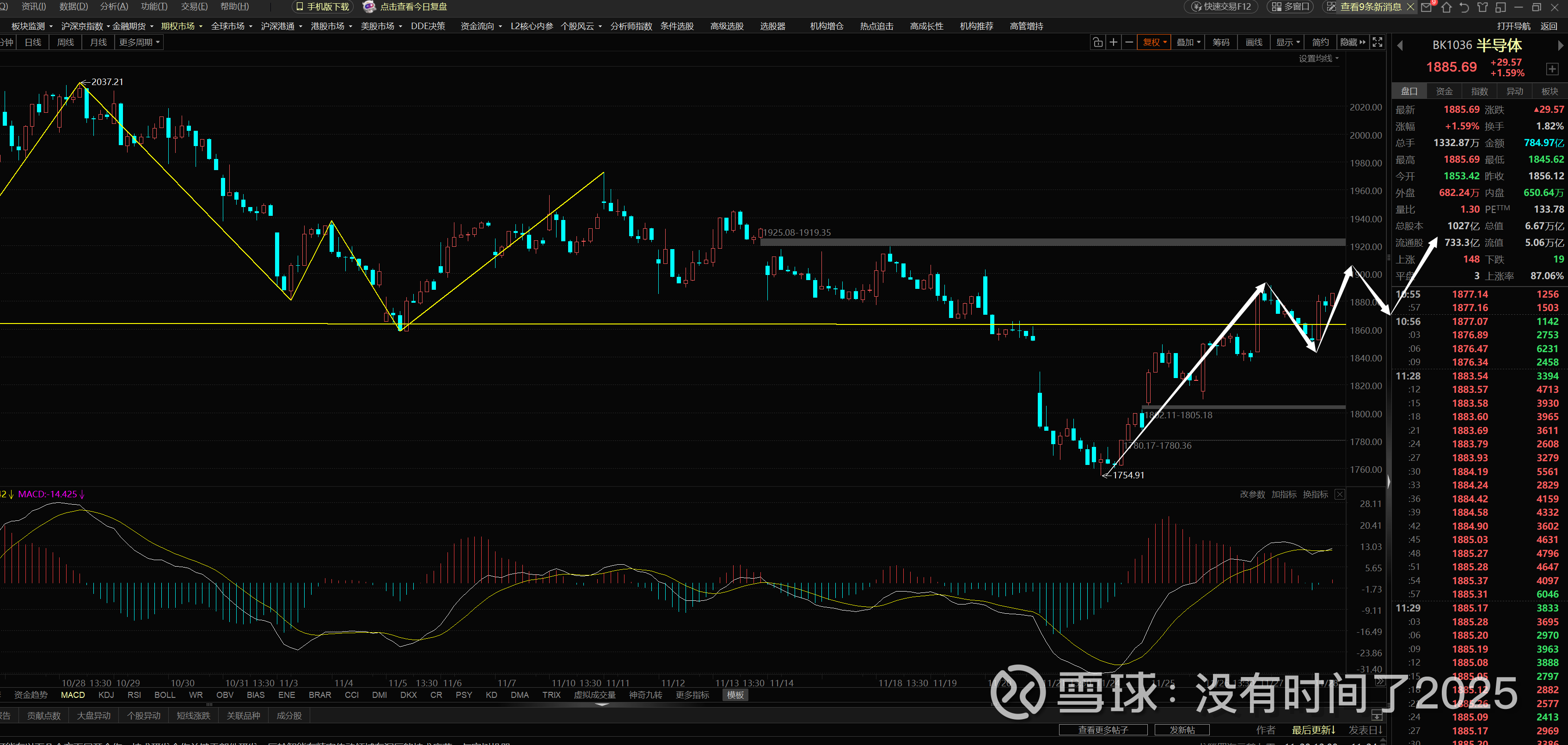Switch to the 资金 tab
1568x745 pixels.
tap(1444, 92)
